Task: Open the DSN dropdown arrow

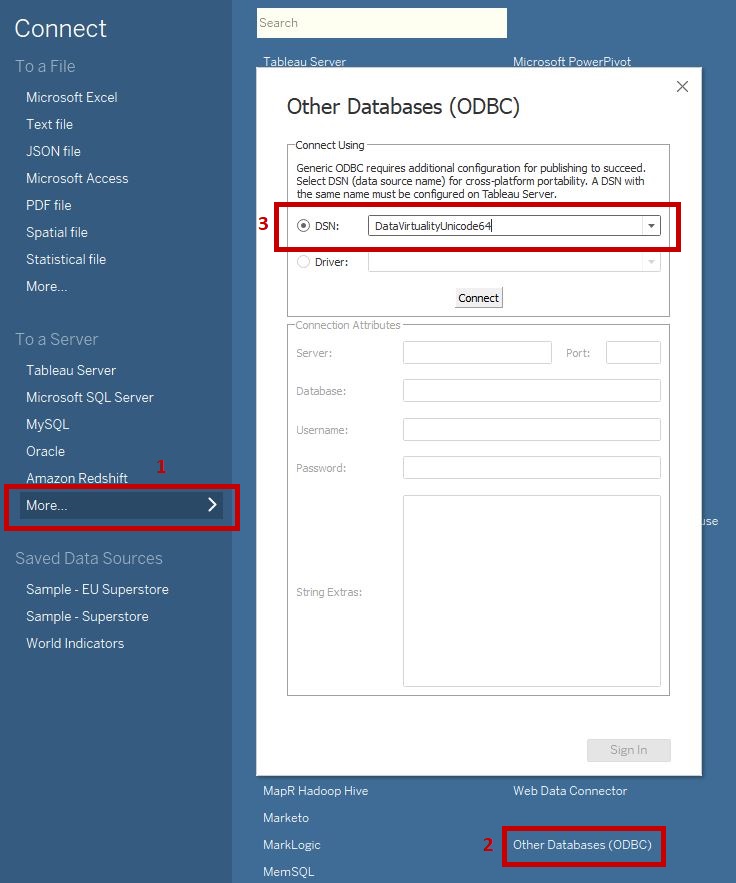Action: tap(652, 226)
